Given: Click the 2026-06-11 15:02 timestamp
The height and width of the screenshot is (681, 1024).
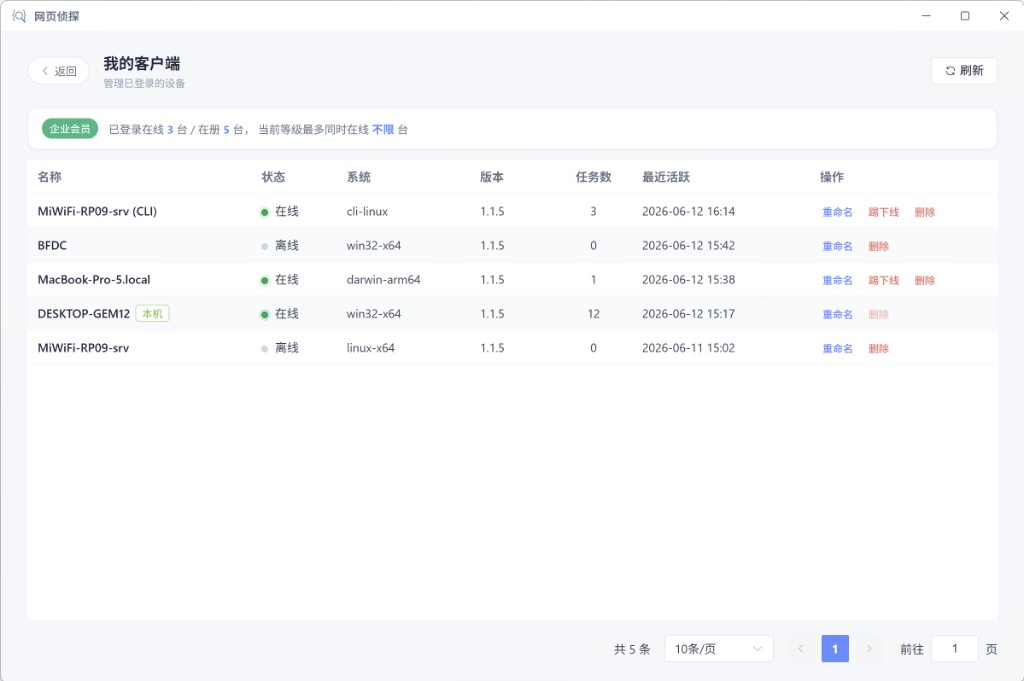Looking at the screenshot, I should tap(688, 348).
